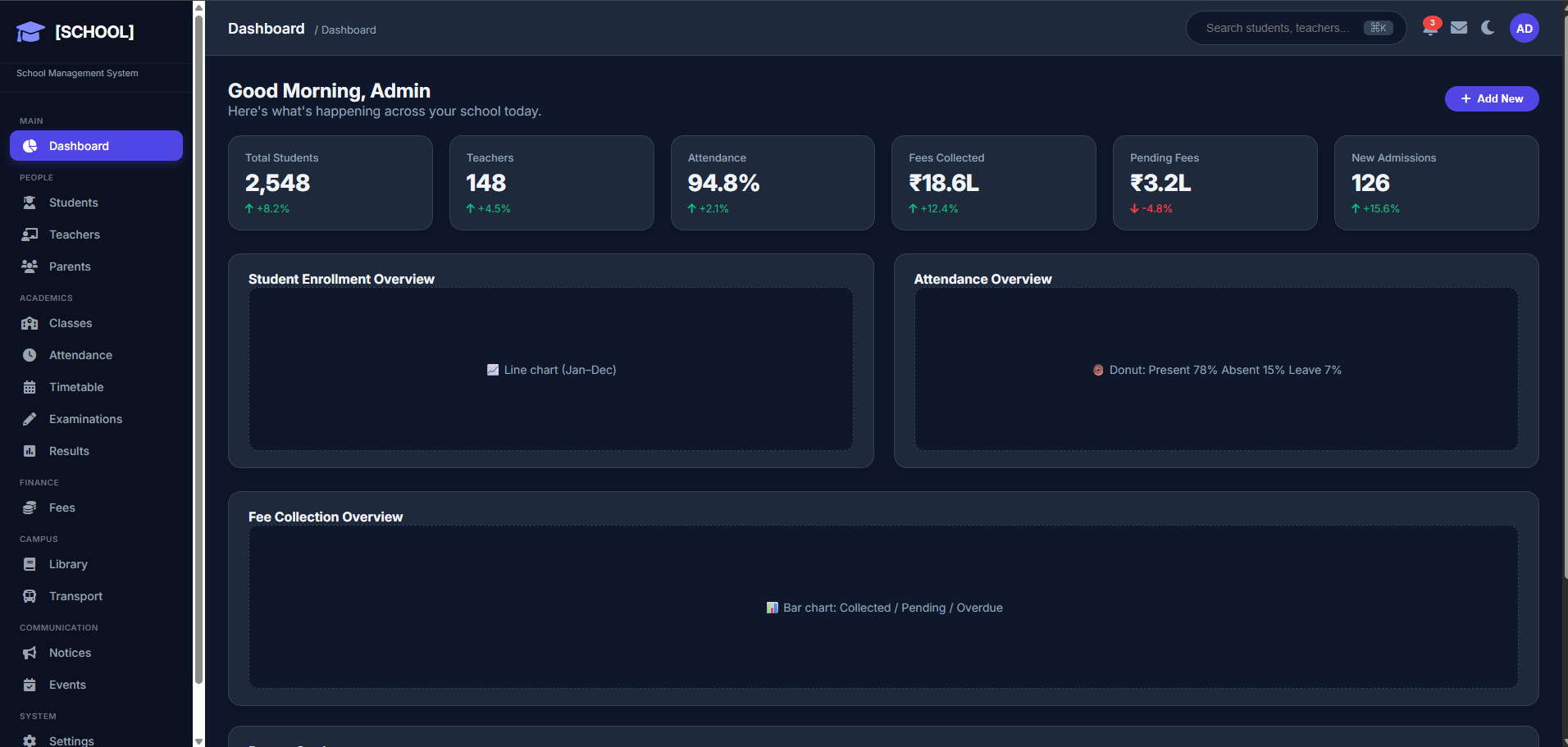This screenshot has width=1568, height=747.
Task: Open the Students menu item
Action: tap(96, 203)
